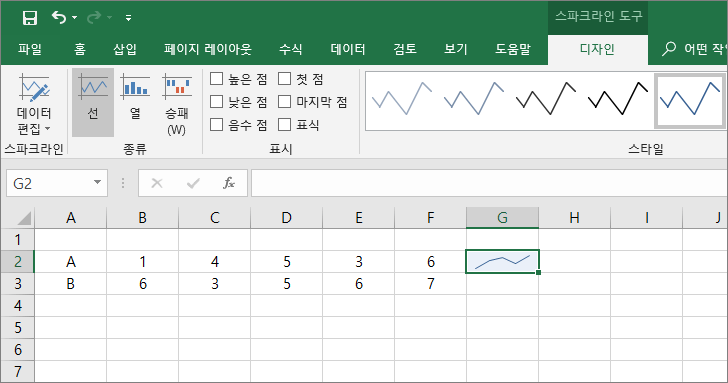Image resolution: width=728 pixels, height=383 pixels.
Task: Click inside the formula bar field
Action: point(489,183)
